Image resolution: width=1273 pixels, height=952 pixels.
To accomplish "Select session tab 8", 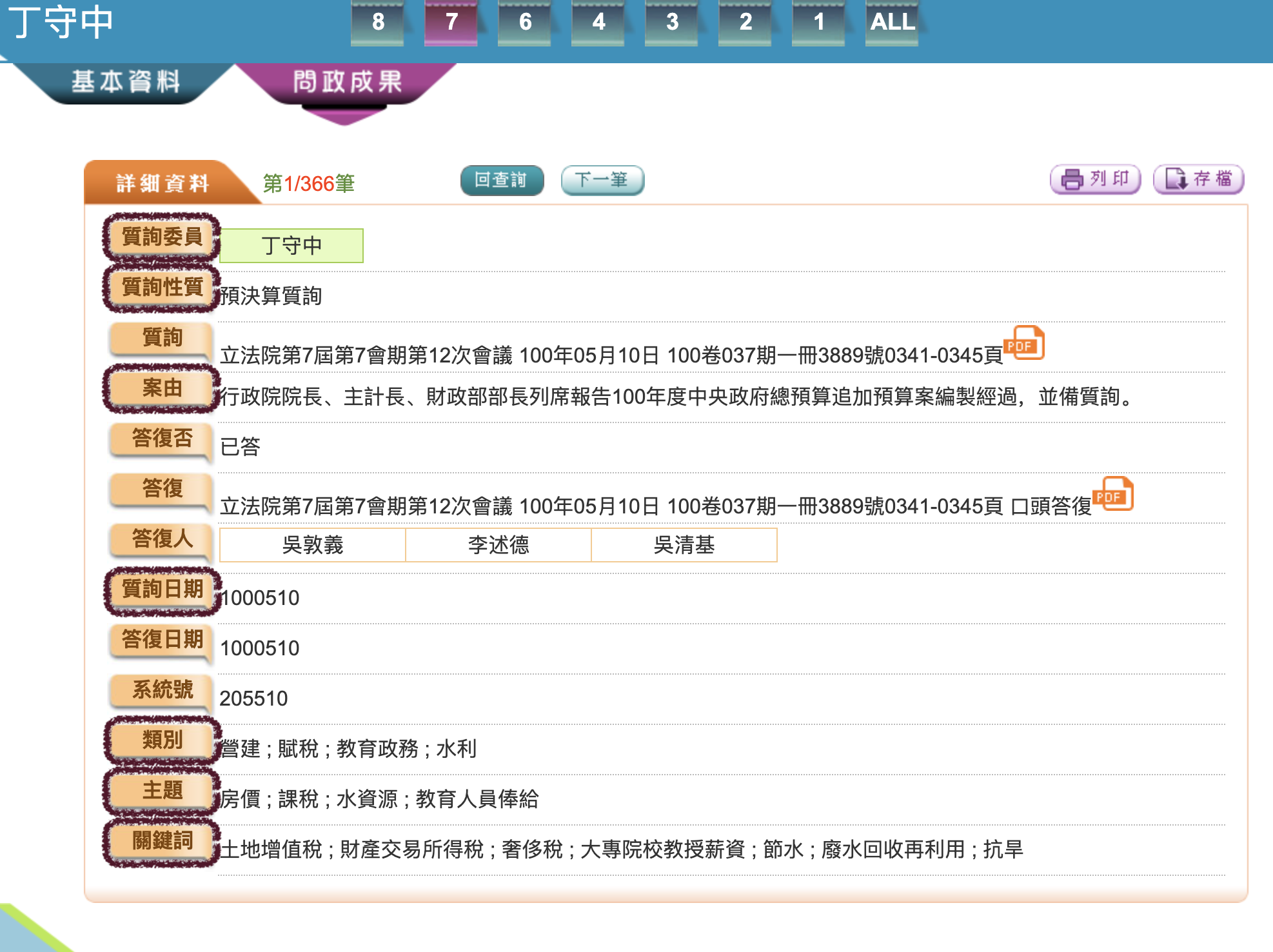I will point(378,23).
